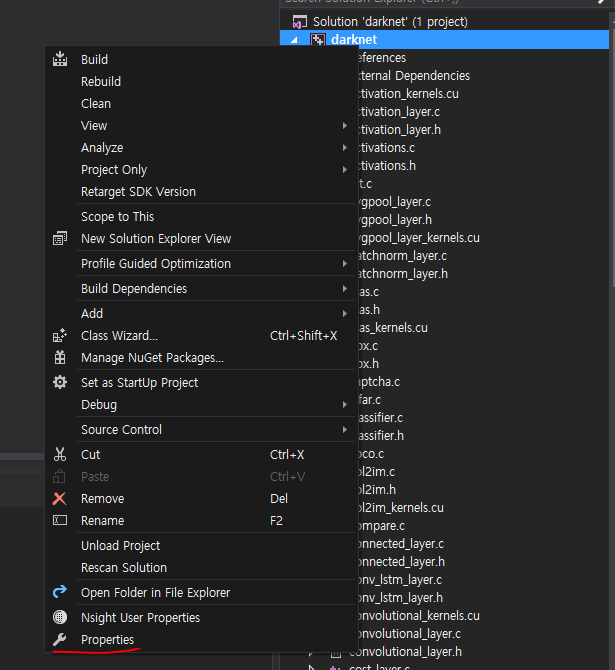
Task: Click the Rename icon
Action: point(60,520)
